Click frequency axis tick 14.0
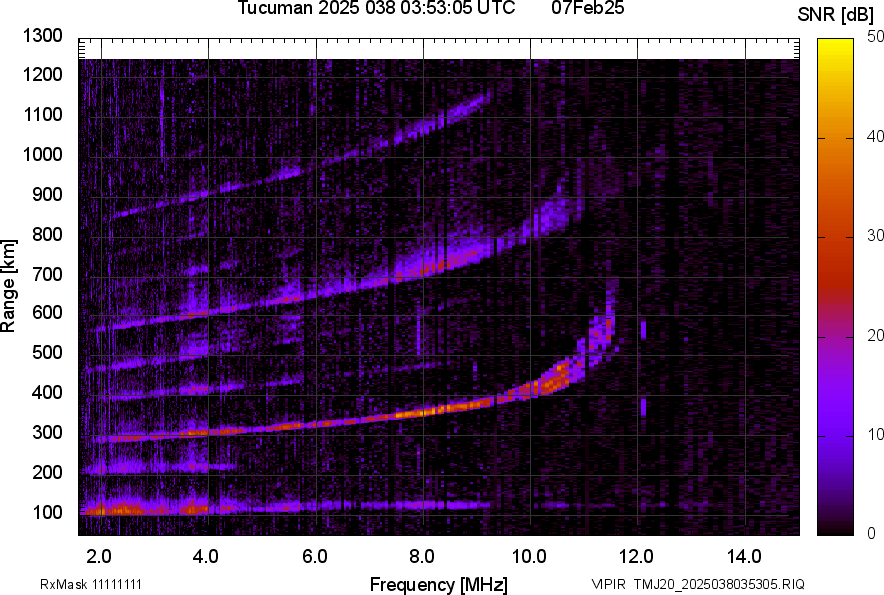The image size is (884, 595). pyautogui.click(x=744, y=557)
